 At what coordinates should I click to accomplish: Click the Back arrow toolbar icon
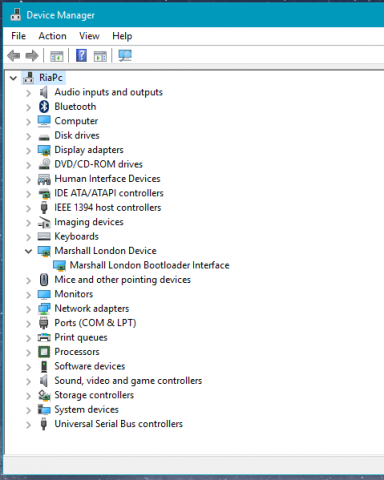coord(14,56)
